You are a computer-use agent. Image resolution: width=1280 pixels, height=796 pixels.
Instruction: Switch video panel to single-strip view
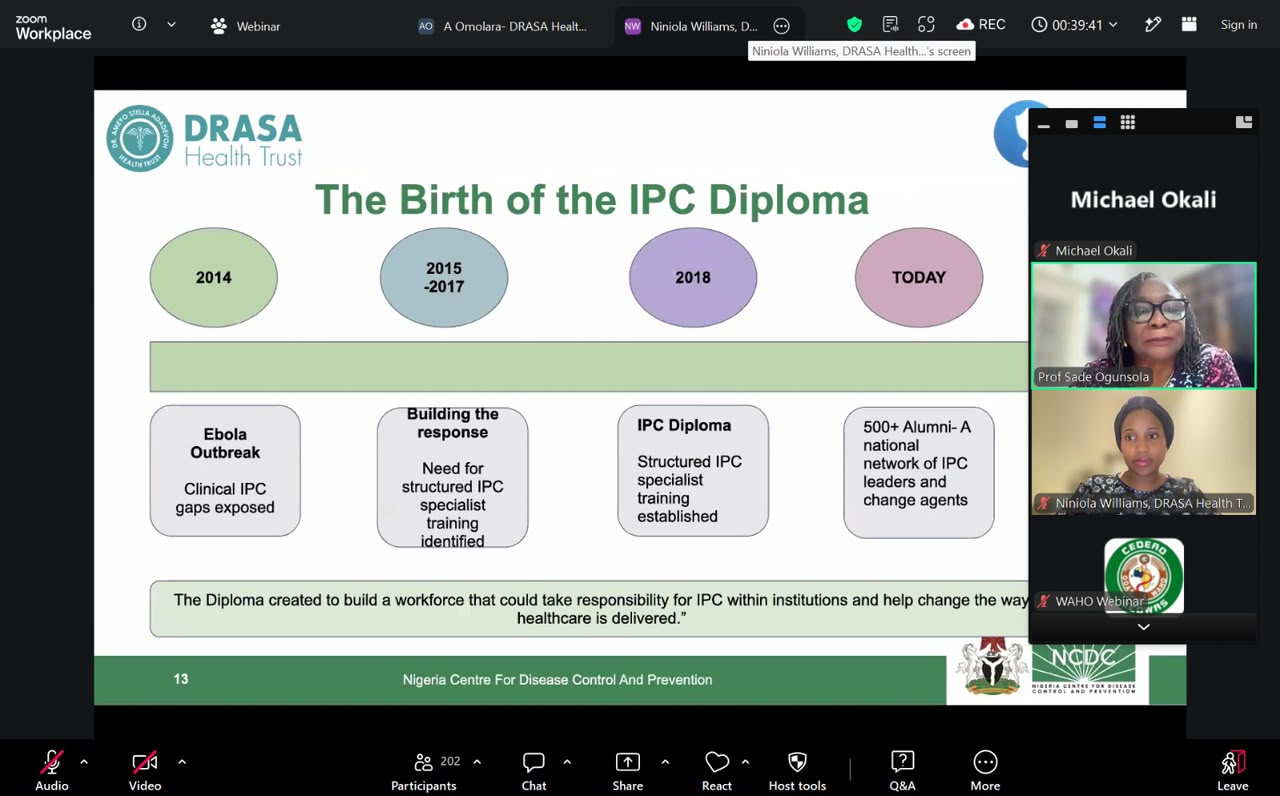[x=1071, y=123]
